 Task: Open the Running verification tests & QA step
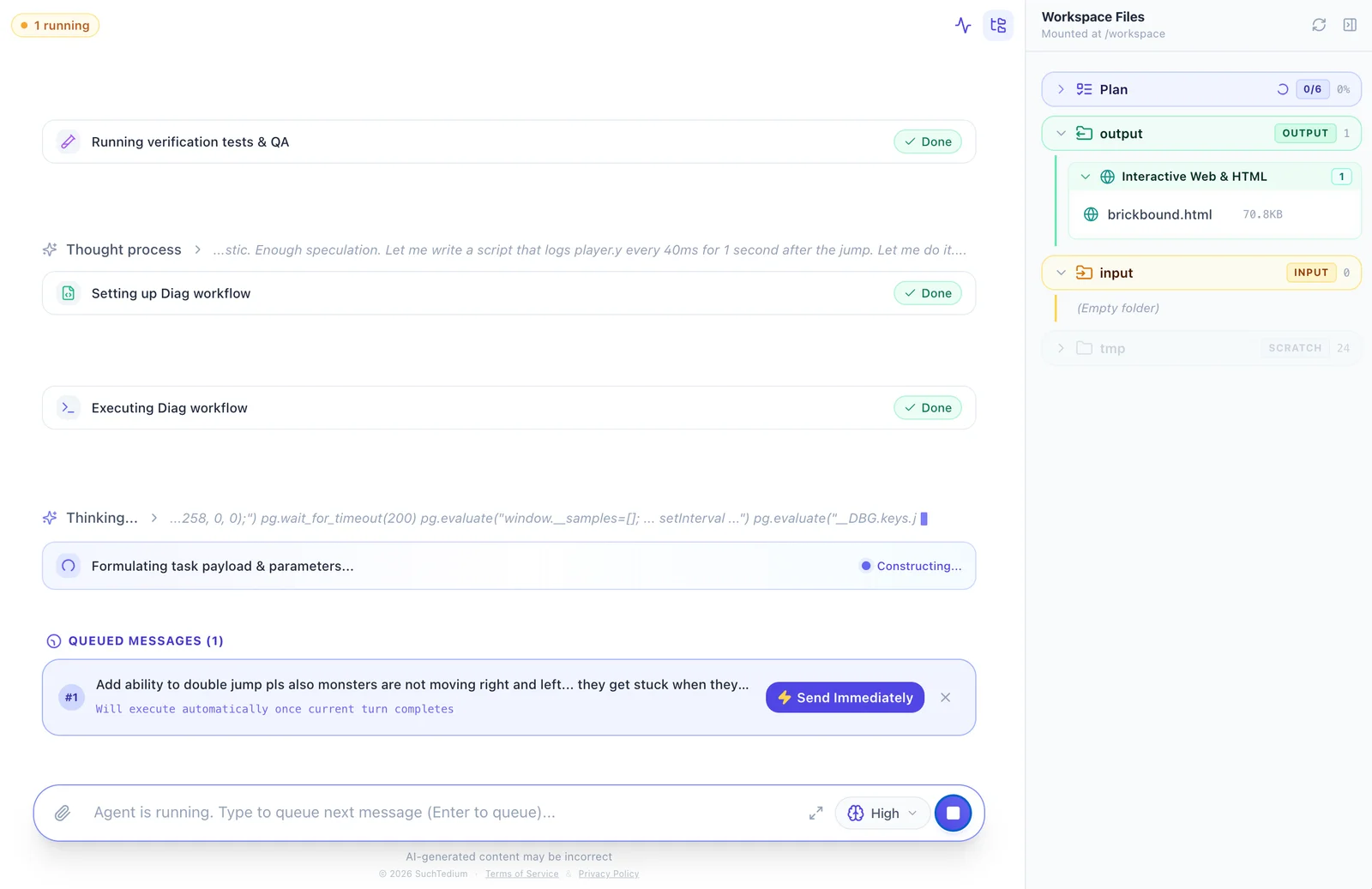508,141
